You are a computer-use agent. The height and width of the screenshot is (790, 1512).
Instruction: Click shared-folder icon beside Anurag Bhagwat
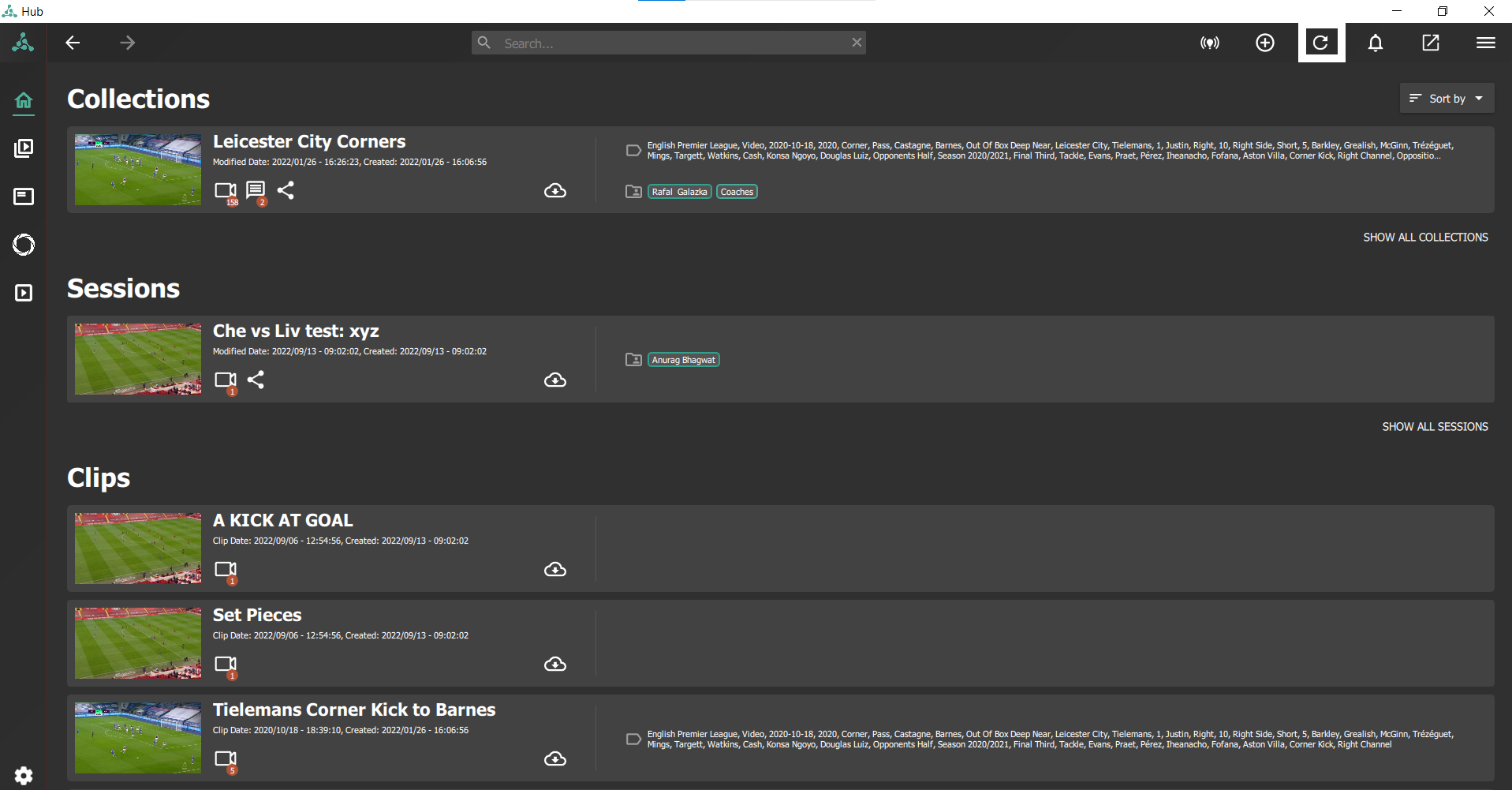[x=633, y=360]
